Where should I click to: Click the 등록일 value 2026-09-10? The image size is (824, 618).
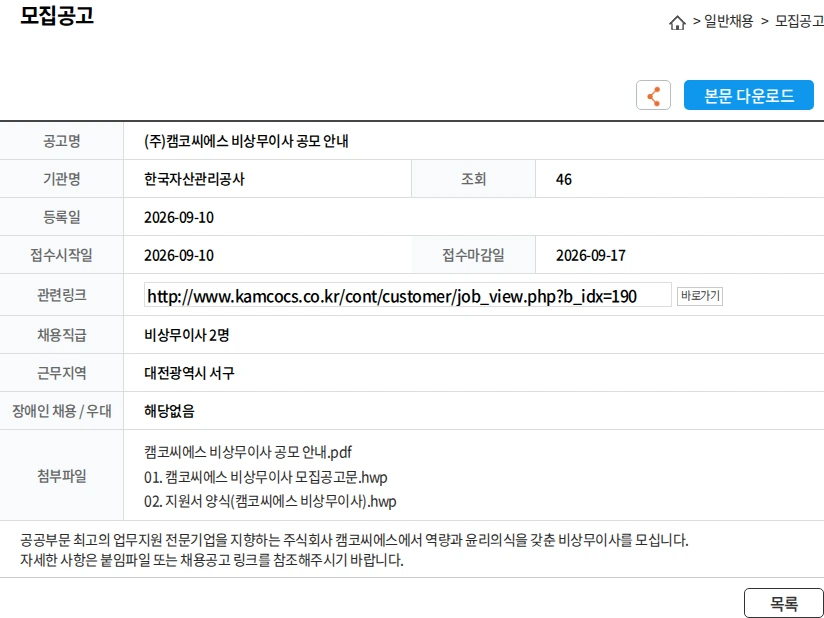point(179,218)
